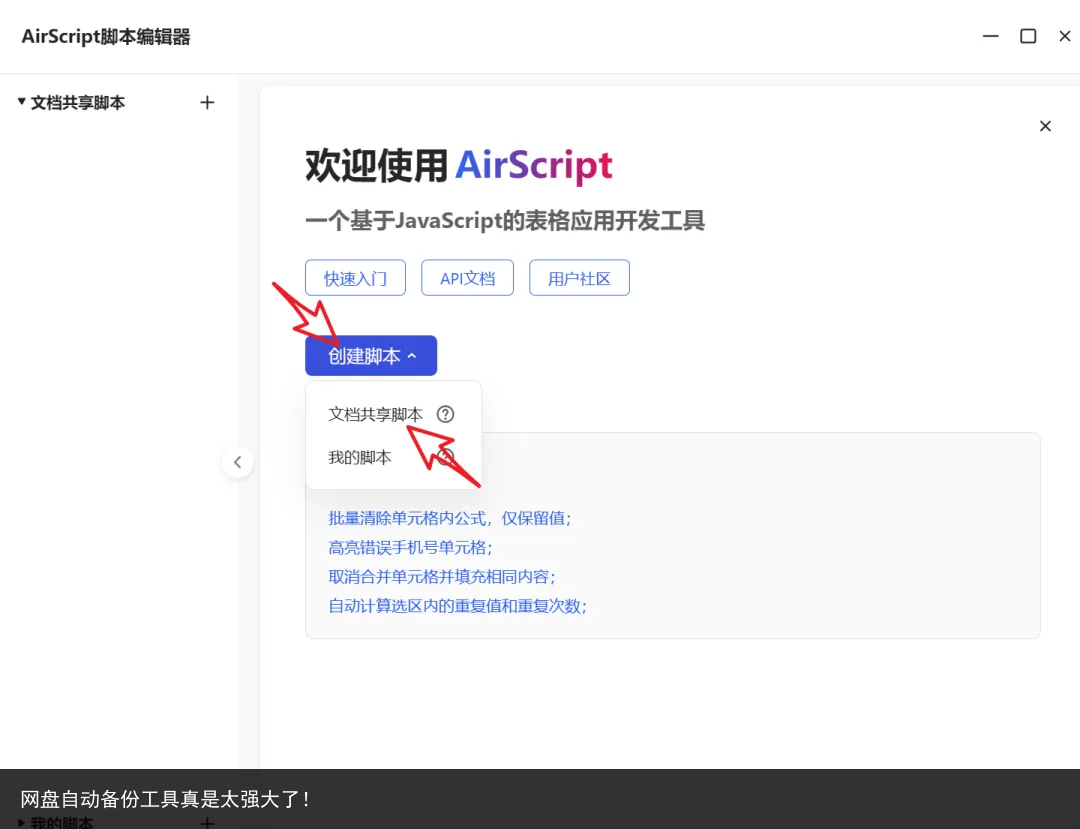Image resolution: width=1080 pixels, height=829 pixels.
Task: Open the 自动计算选区内的重复值 example
Action: click(457, 606)
